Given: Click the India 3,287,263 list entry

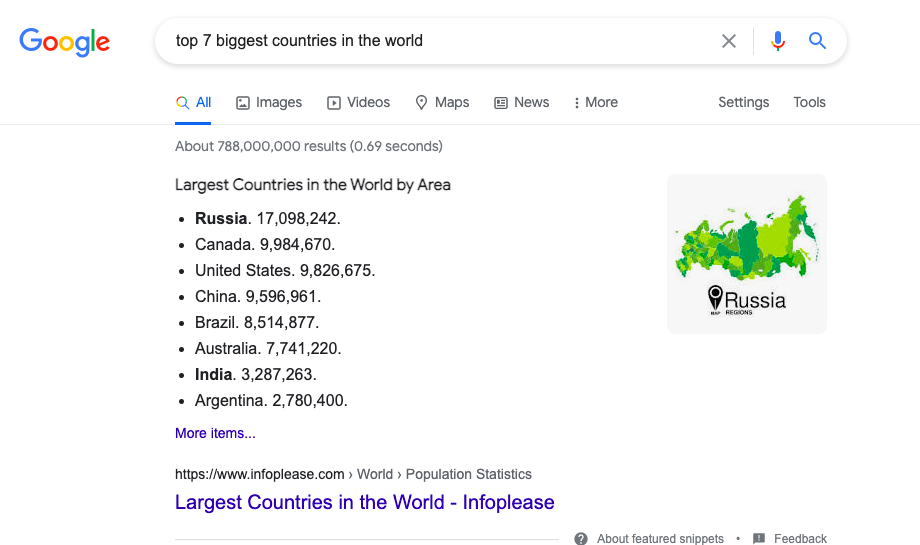Looking at the screenshot, I should [x=256, y=374].
